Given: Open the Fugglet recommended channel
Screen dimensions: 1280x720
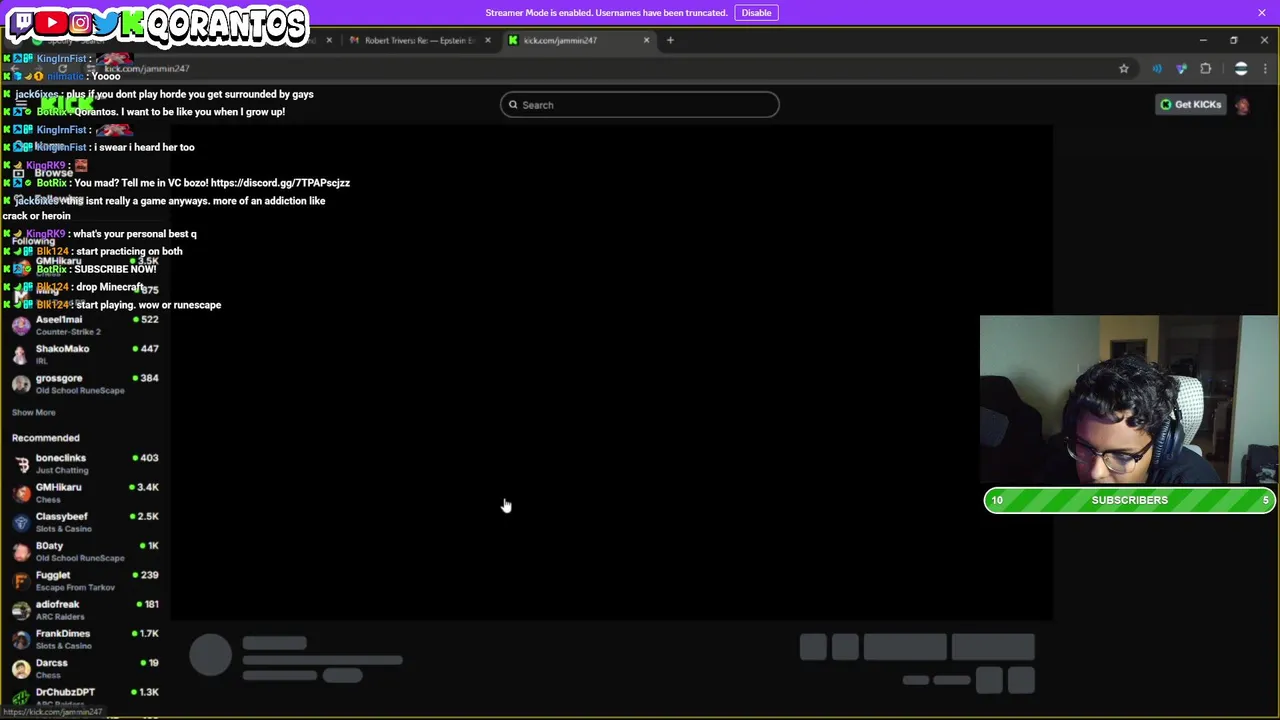Looking at the screenshot, I should pyautogui.click(x=85, y=580).
